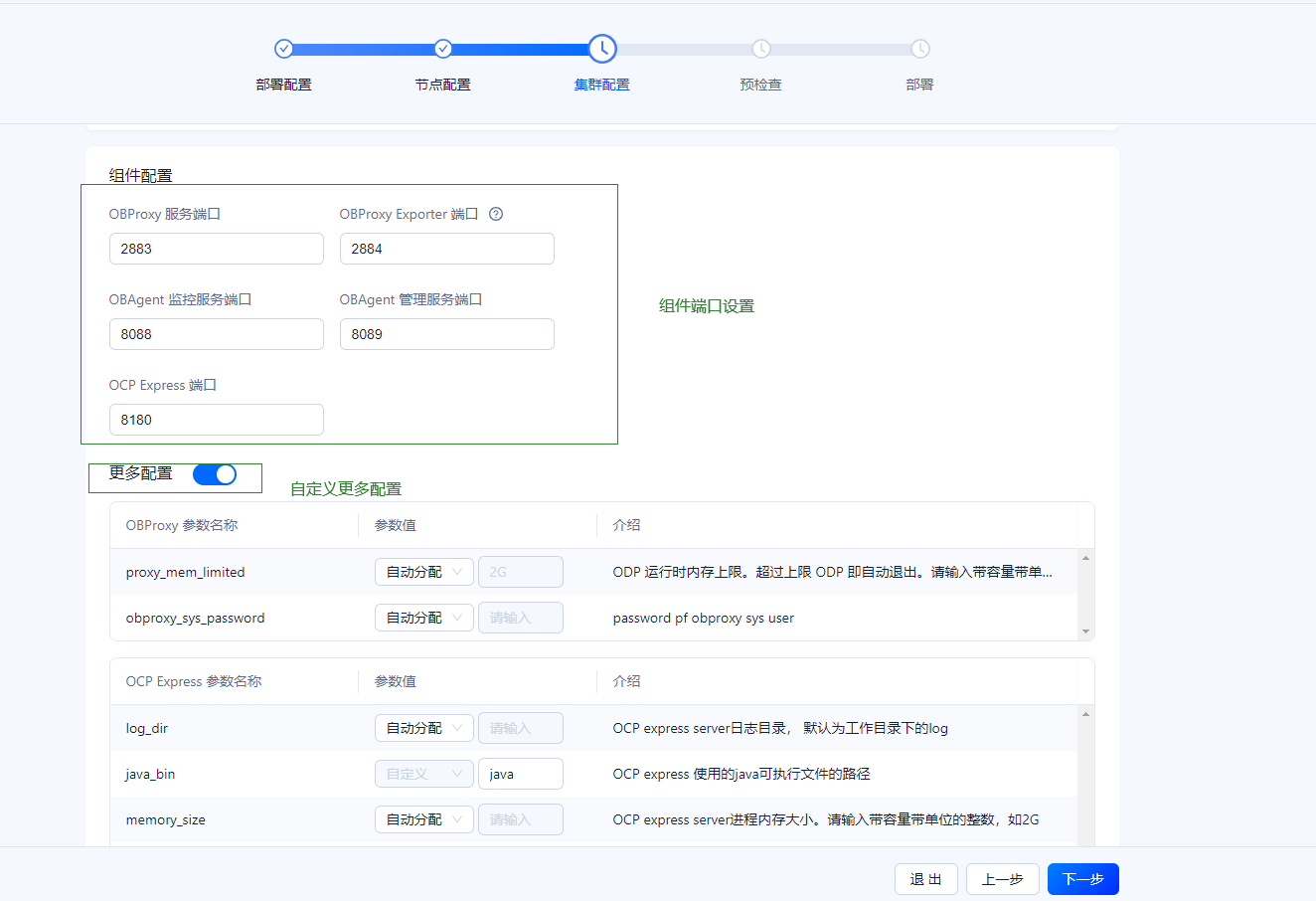Focus the OCP Express 端口 field 8180

point(217,420)
